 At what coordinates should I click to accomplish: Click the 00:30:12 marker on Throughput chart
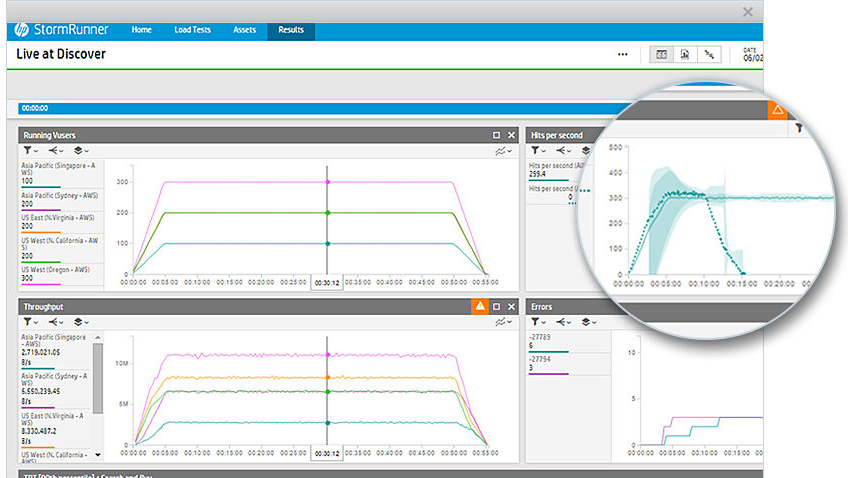click(x=327, y=454)
